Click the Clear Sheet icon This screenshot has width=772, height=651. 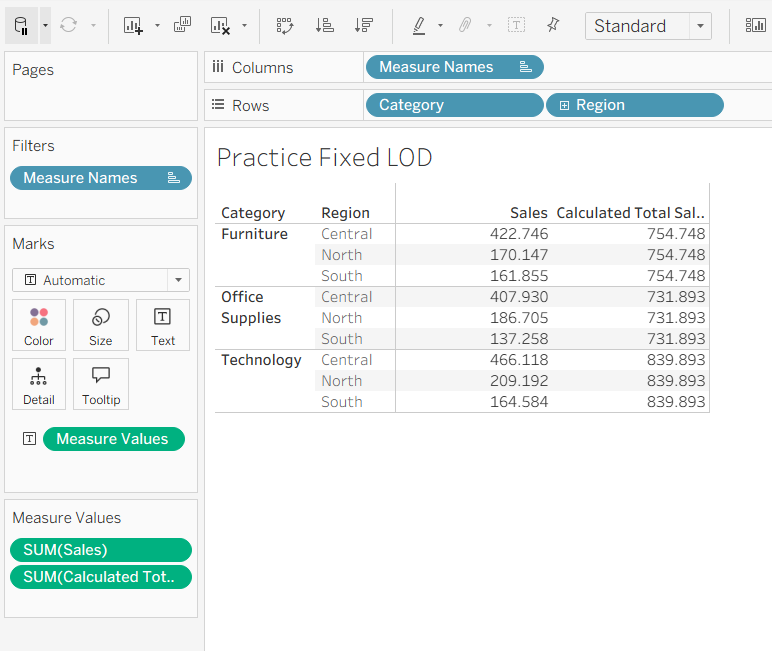tap(221, 25)
